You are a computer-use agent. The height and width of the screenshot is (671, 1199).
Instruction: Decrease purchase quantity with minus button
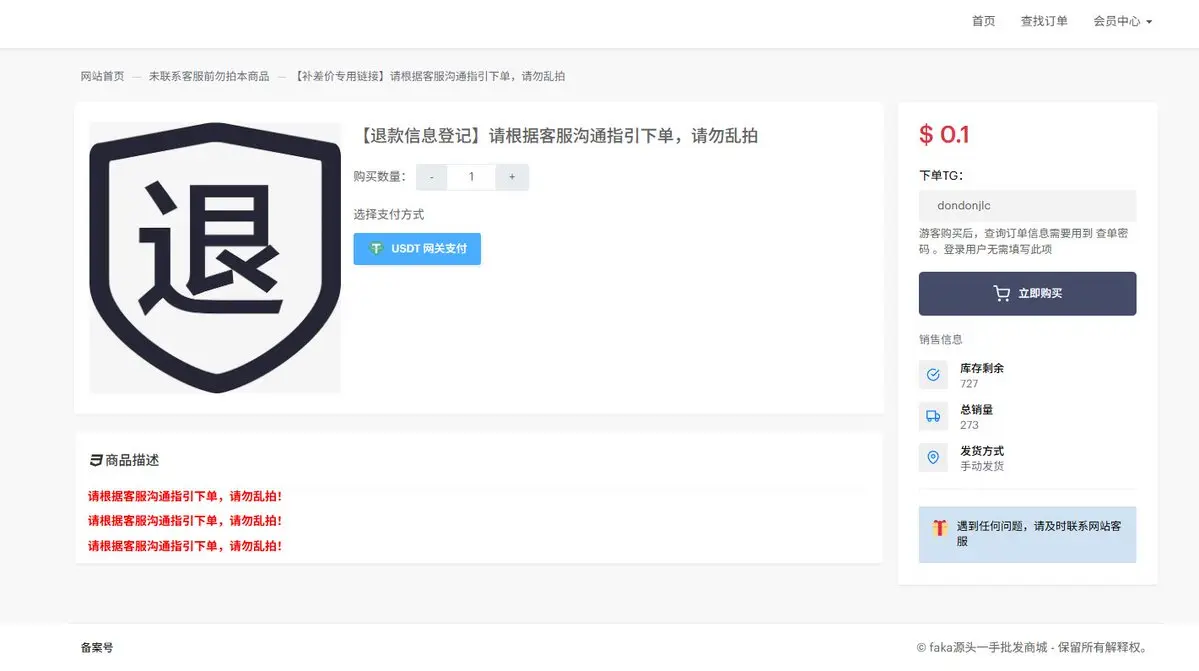coord(432,177)
